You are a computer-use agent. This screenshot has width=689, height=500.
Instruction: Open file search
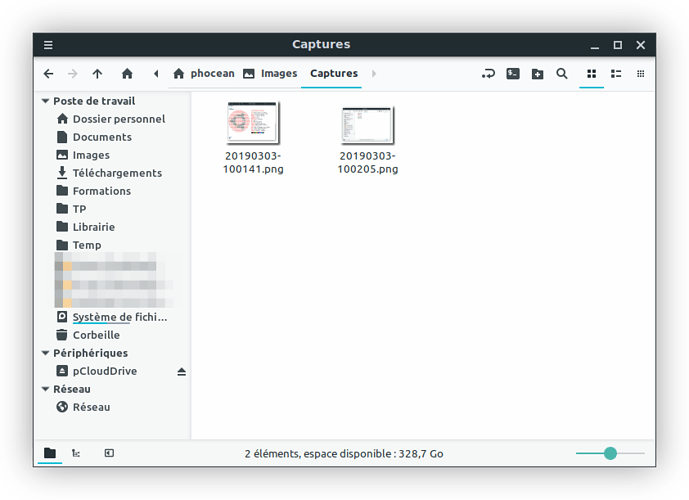click(x=562, y=74)
